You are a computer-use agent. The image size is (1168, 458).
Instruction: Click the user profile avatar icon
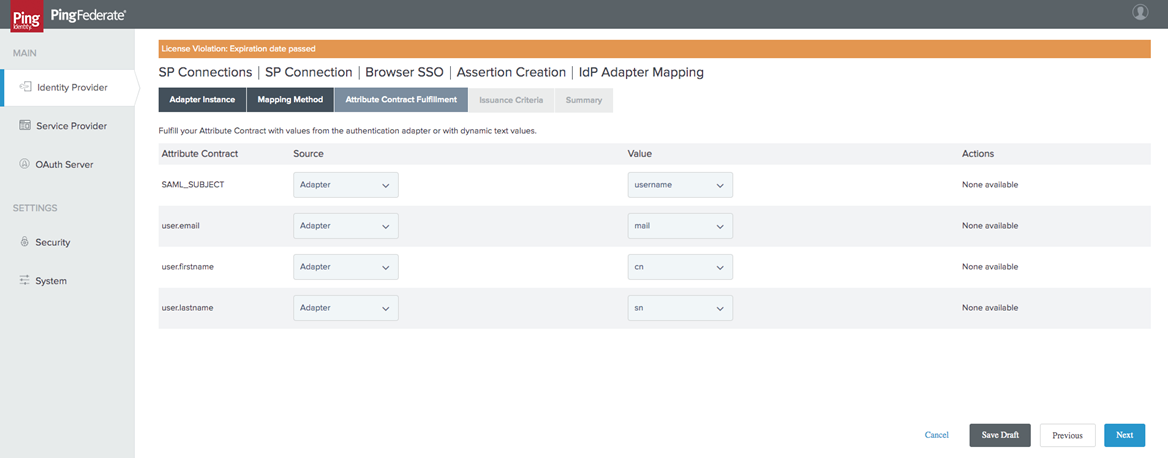[x=1140, y=12]
